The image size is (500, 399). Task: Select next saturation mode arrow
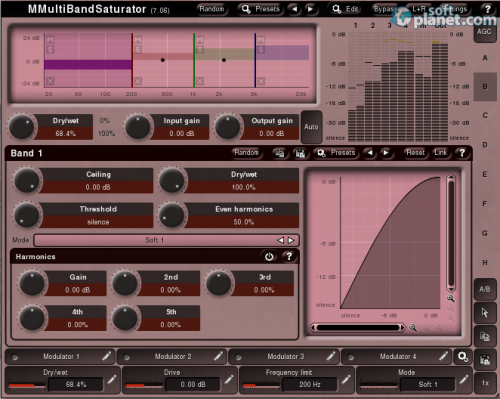click(291, 240)
